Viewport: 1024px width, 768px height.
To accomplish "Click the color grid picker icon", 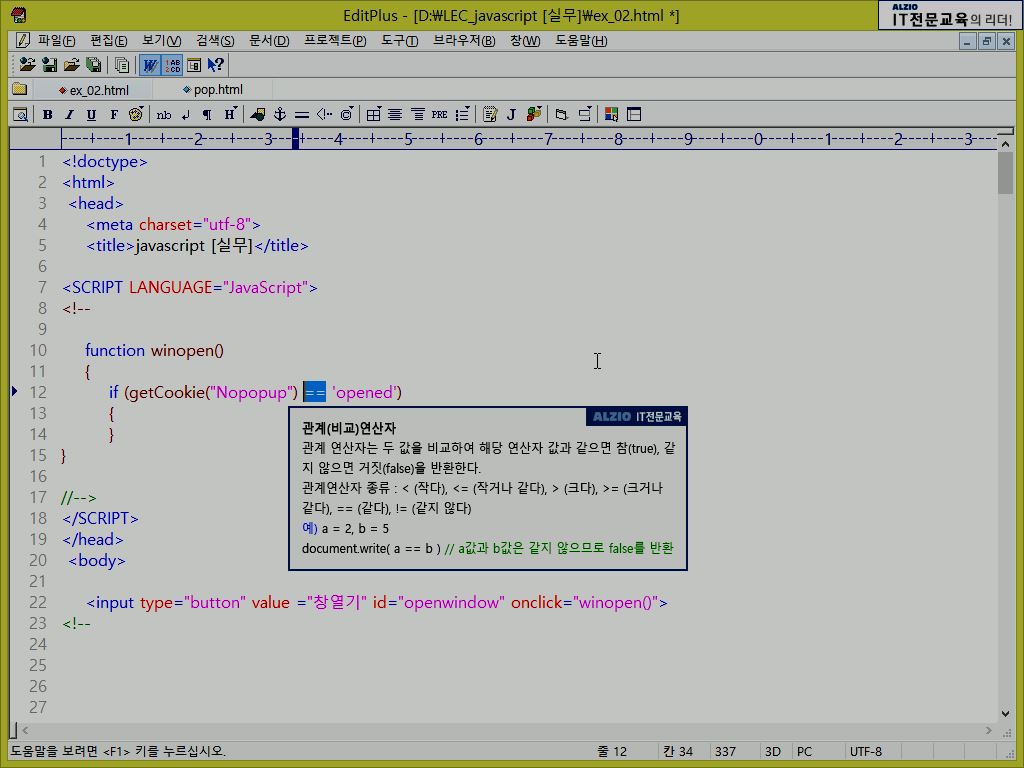I will pyautogui.click(x=611, y=115).
